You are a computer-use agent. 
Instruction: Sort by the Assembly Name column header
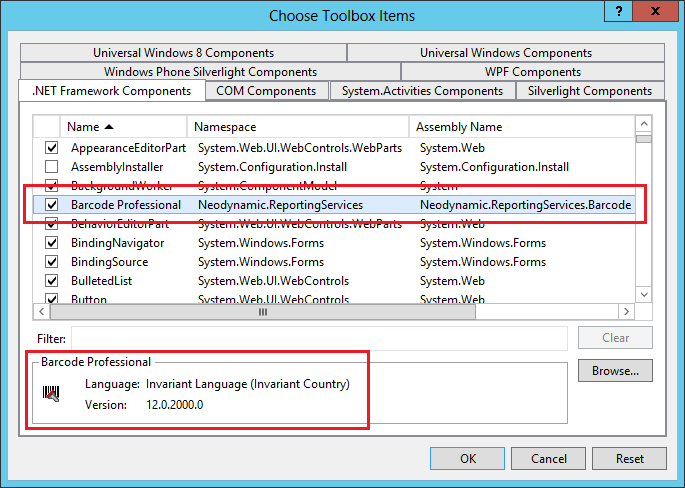click(x=522, y=127)
